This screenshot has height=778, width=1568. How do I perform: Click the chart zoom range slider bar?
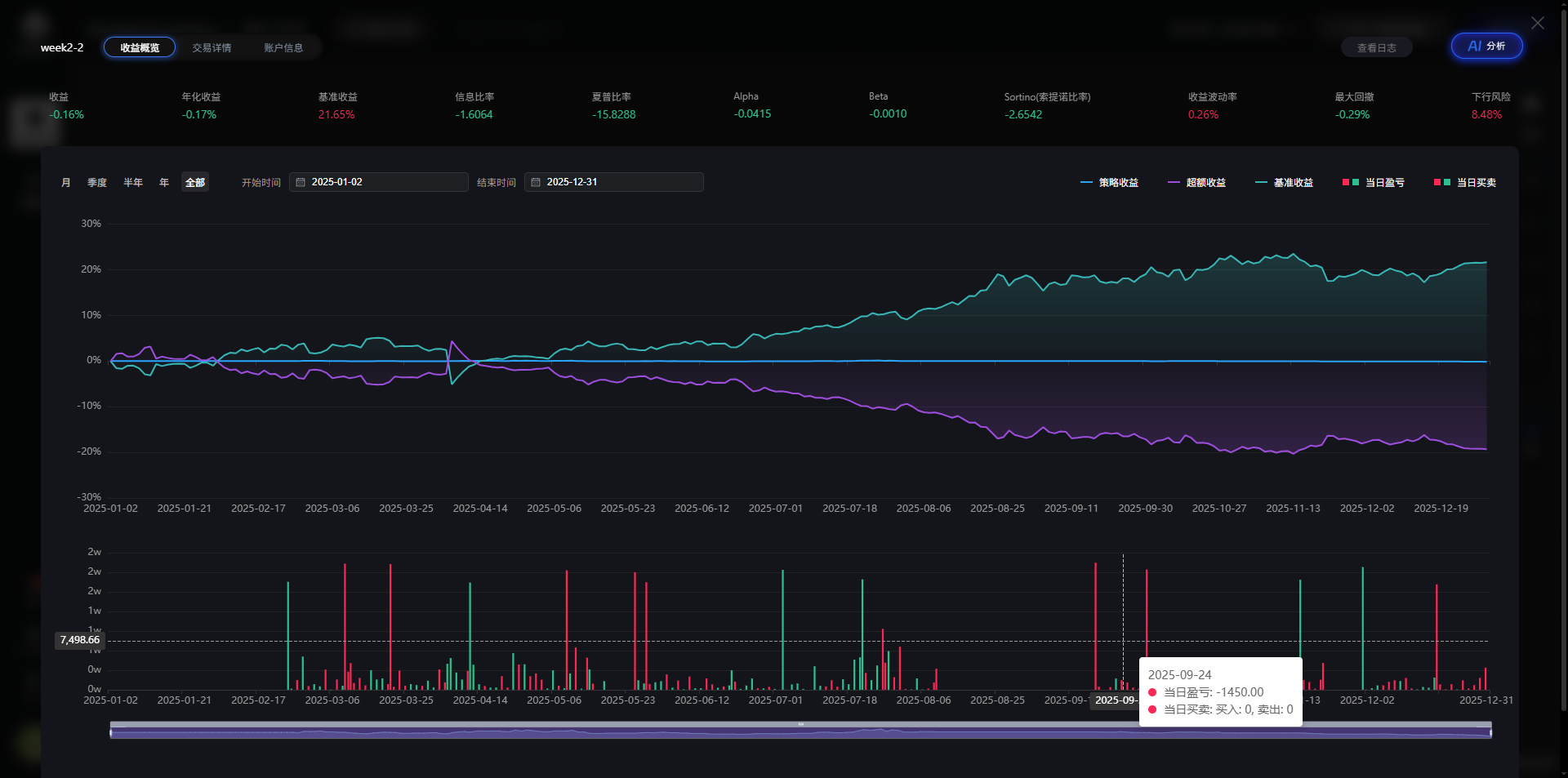click(800, 731)
